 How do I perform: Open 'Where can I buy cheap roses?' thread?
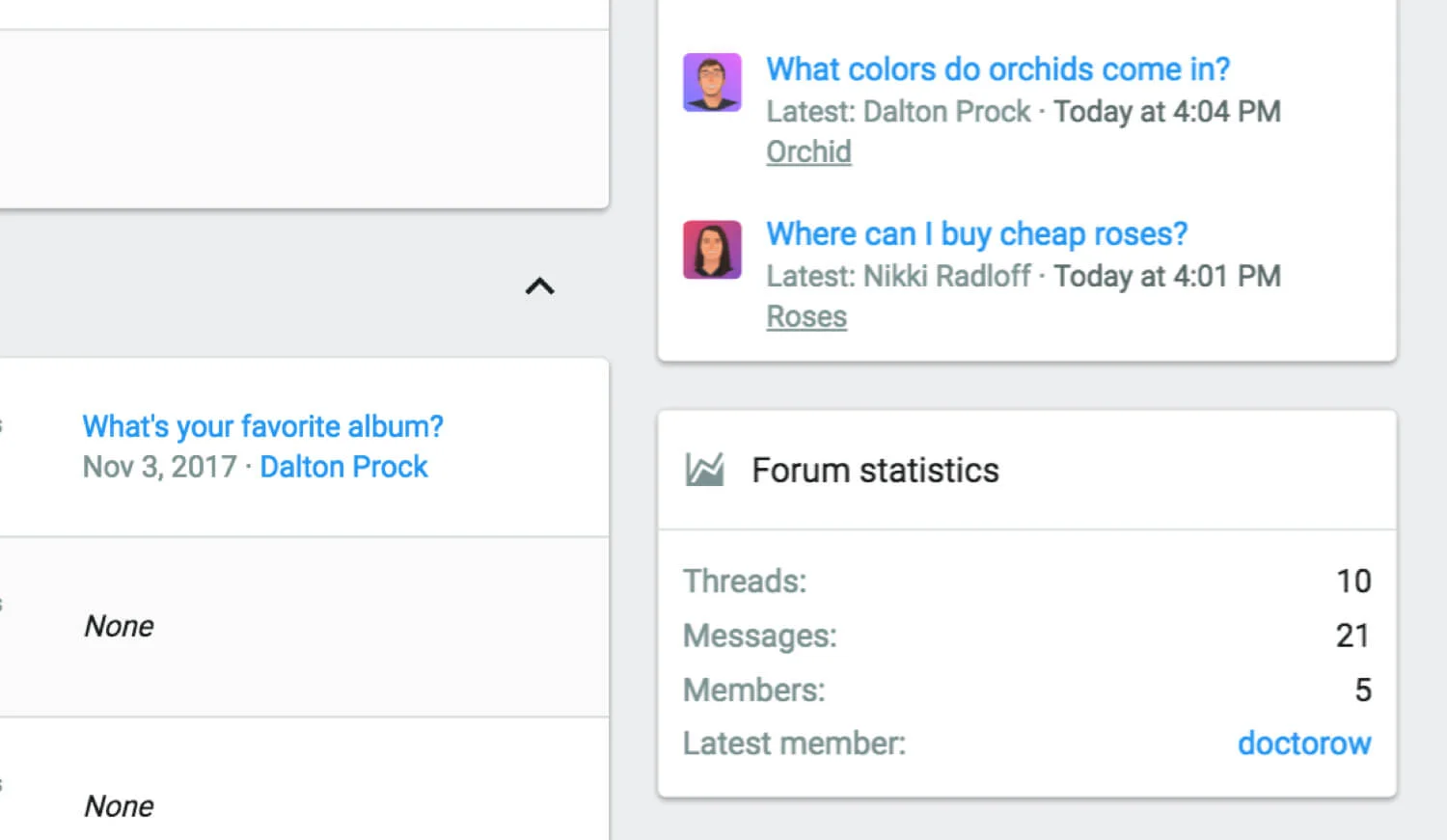pyautogui.click(x=976, y=234)
